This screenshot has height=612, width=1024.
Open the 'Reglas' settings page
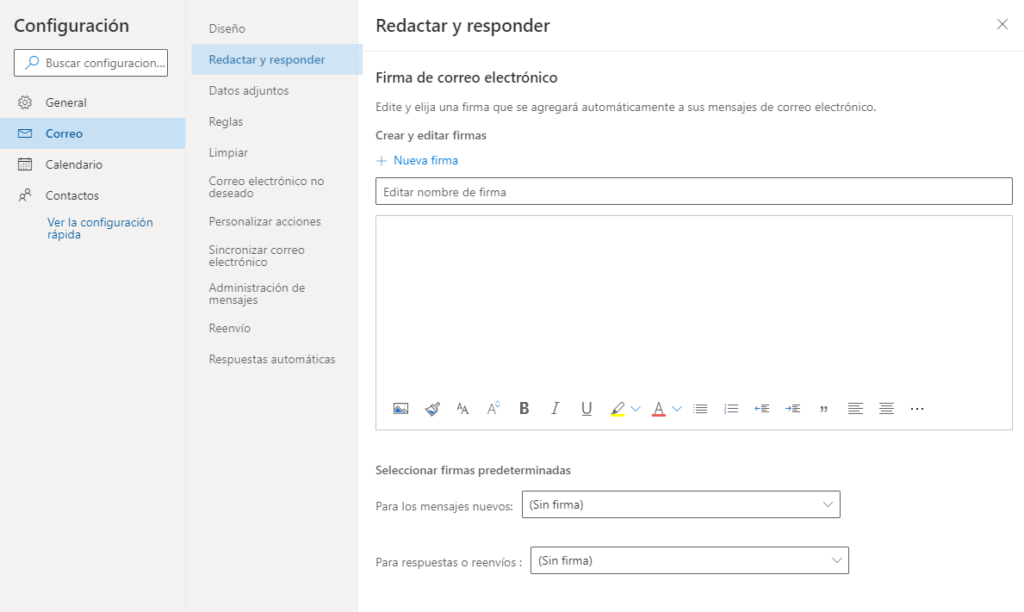tap(226, 122)
